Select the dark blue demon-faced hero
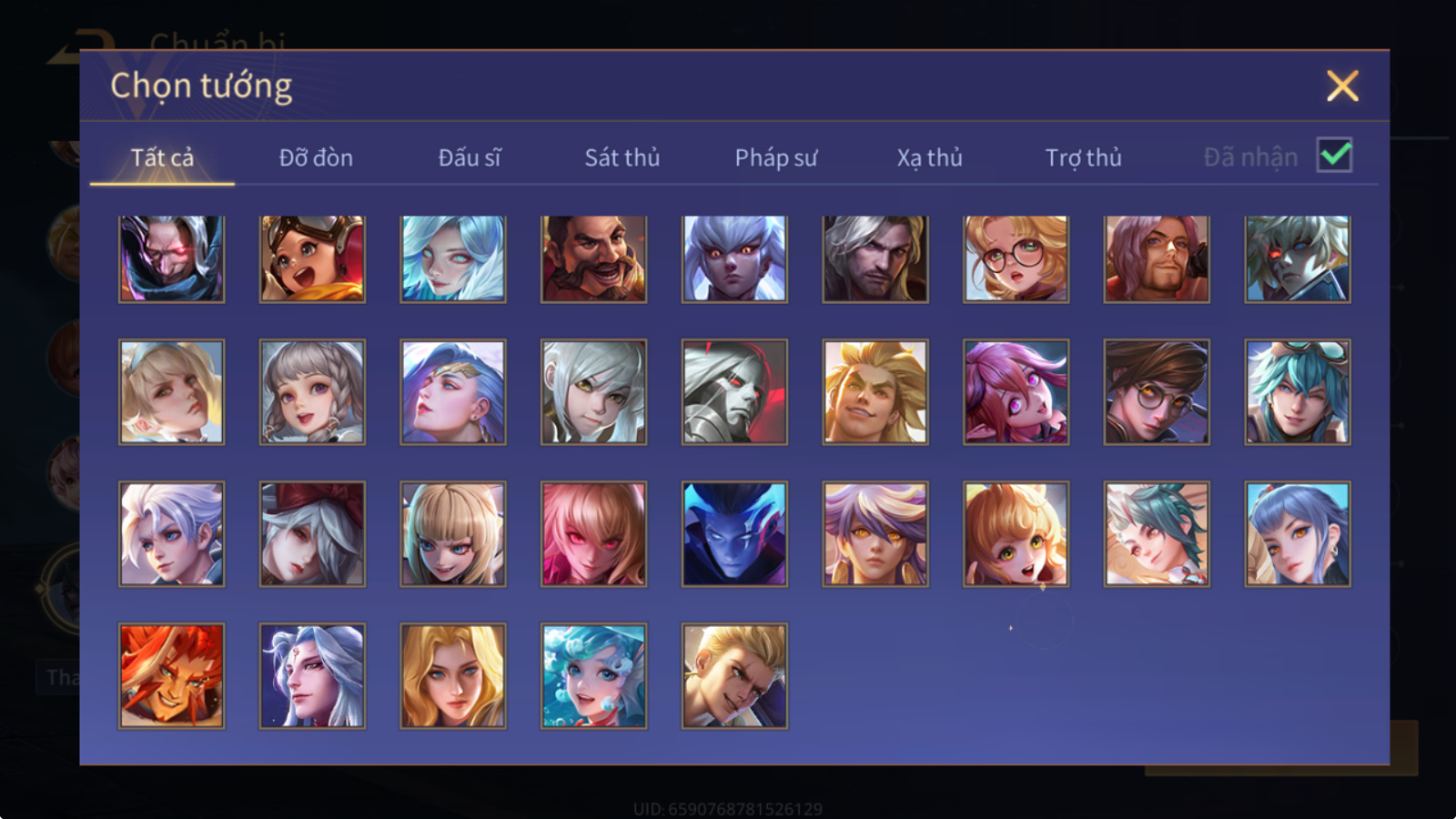Screen dimensions: 1456x819 pyautogui.click(x=734, y=534)
